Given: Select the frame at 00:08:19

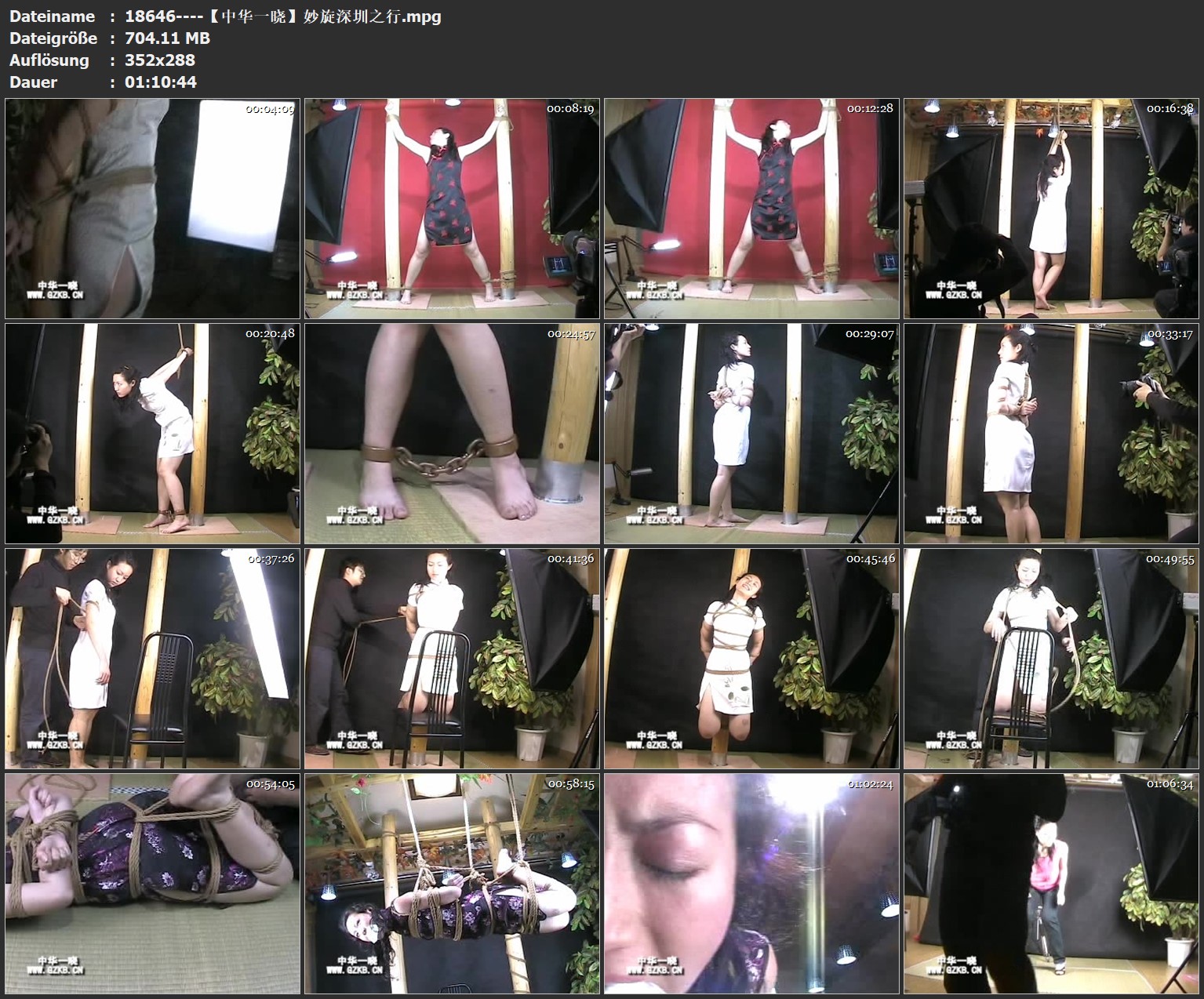Looking at the screenshot, I should (452, 209).
